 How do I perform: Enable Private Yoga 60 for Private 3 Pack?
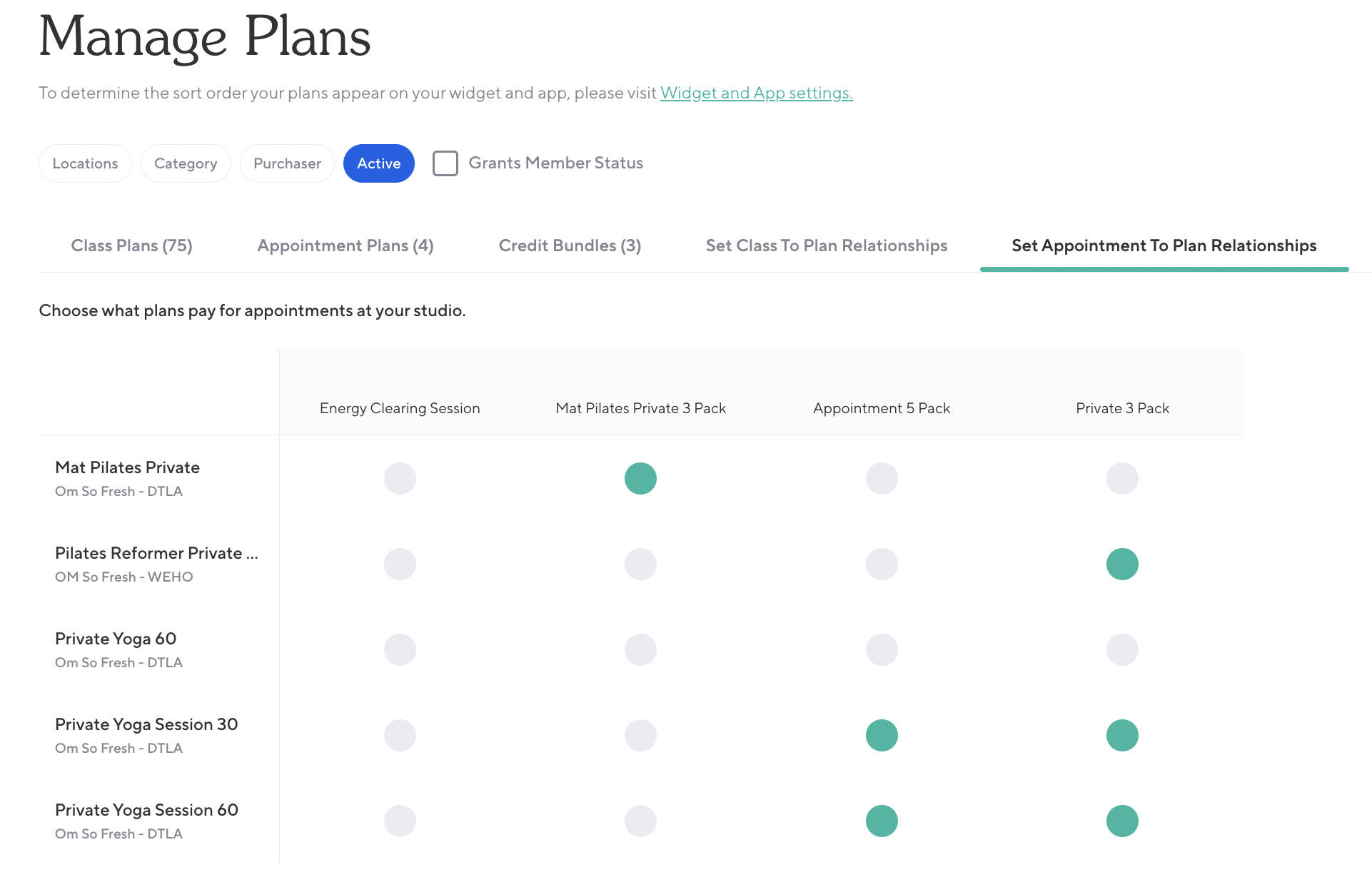click(1122, 649)
